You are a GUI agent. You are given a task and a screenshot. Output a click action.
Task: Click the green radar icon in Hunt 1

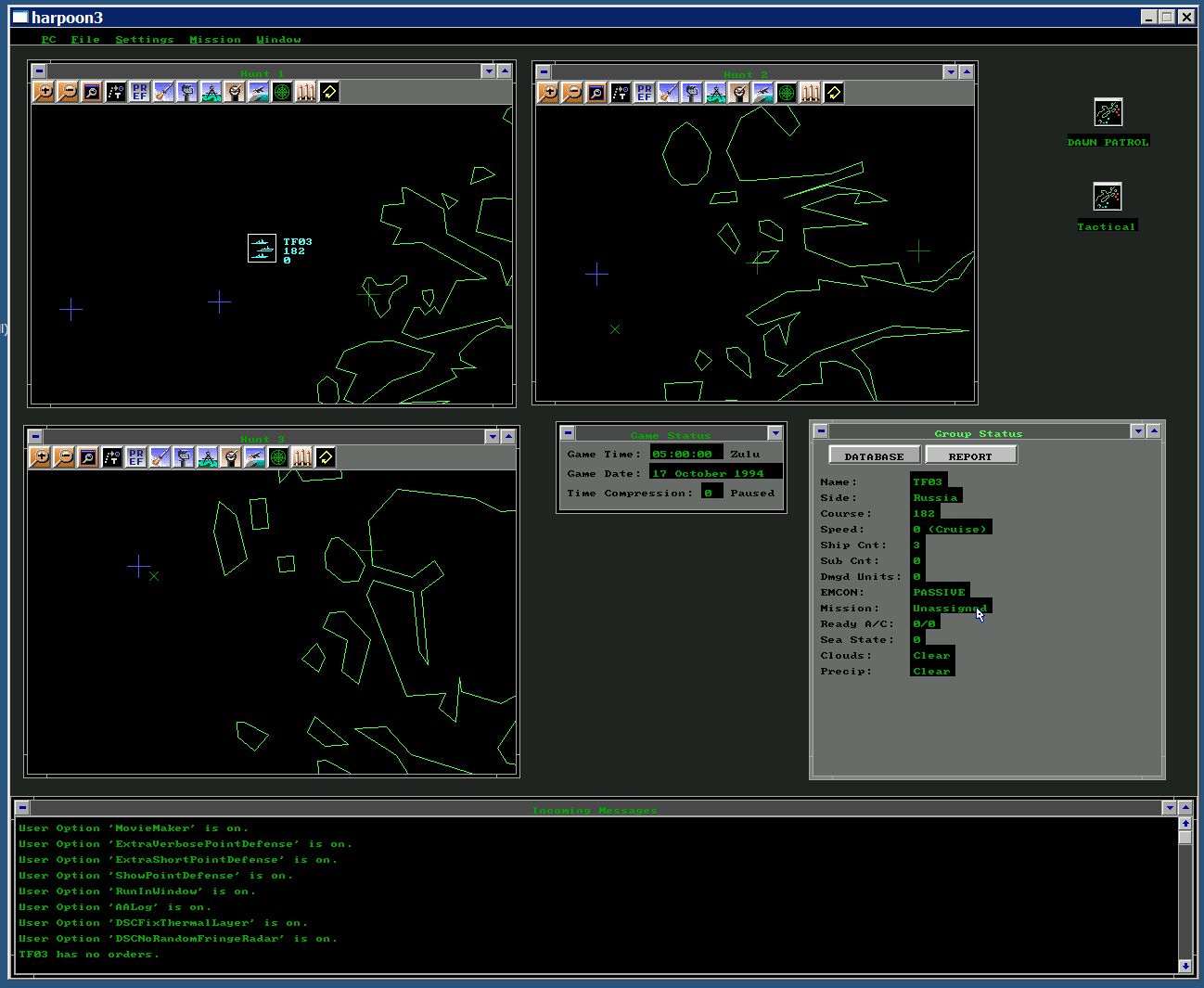pyautogui.click(x=282, y=92)
